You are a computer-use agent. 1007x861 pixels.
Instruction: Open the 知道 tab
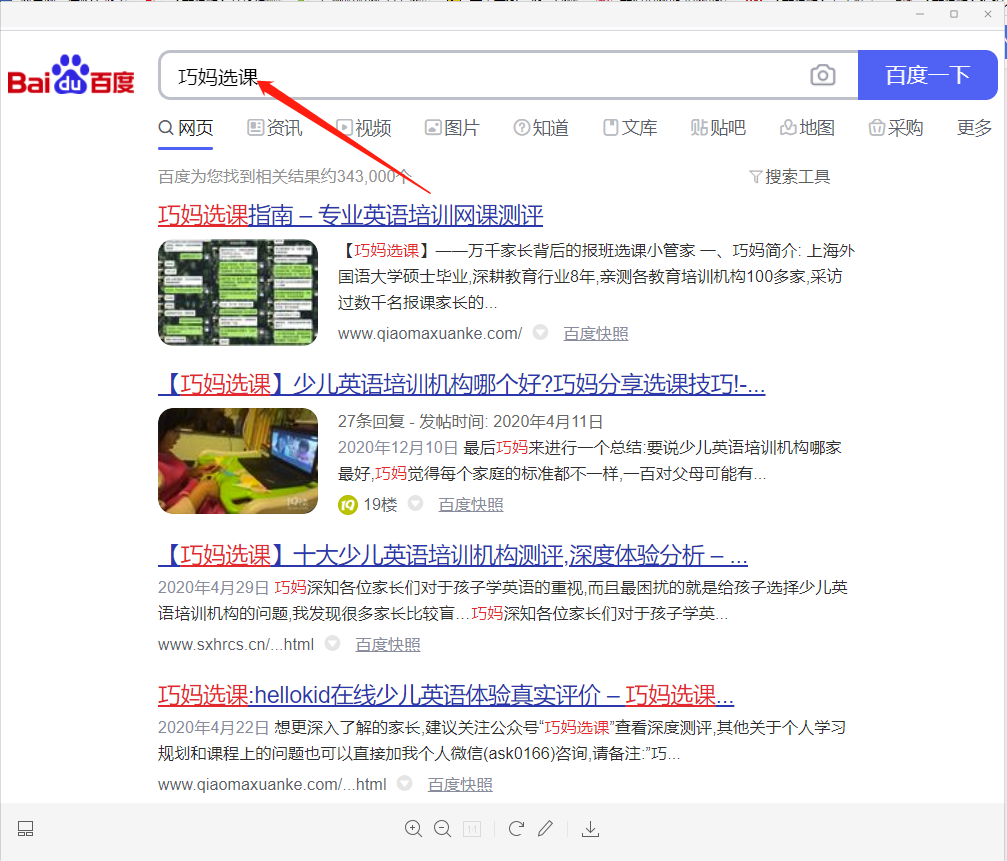(541, 128)
